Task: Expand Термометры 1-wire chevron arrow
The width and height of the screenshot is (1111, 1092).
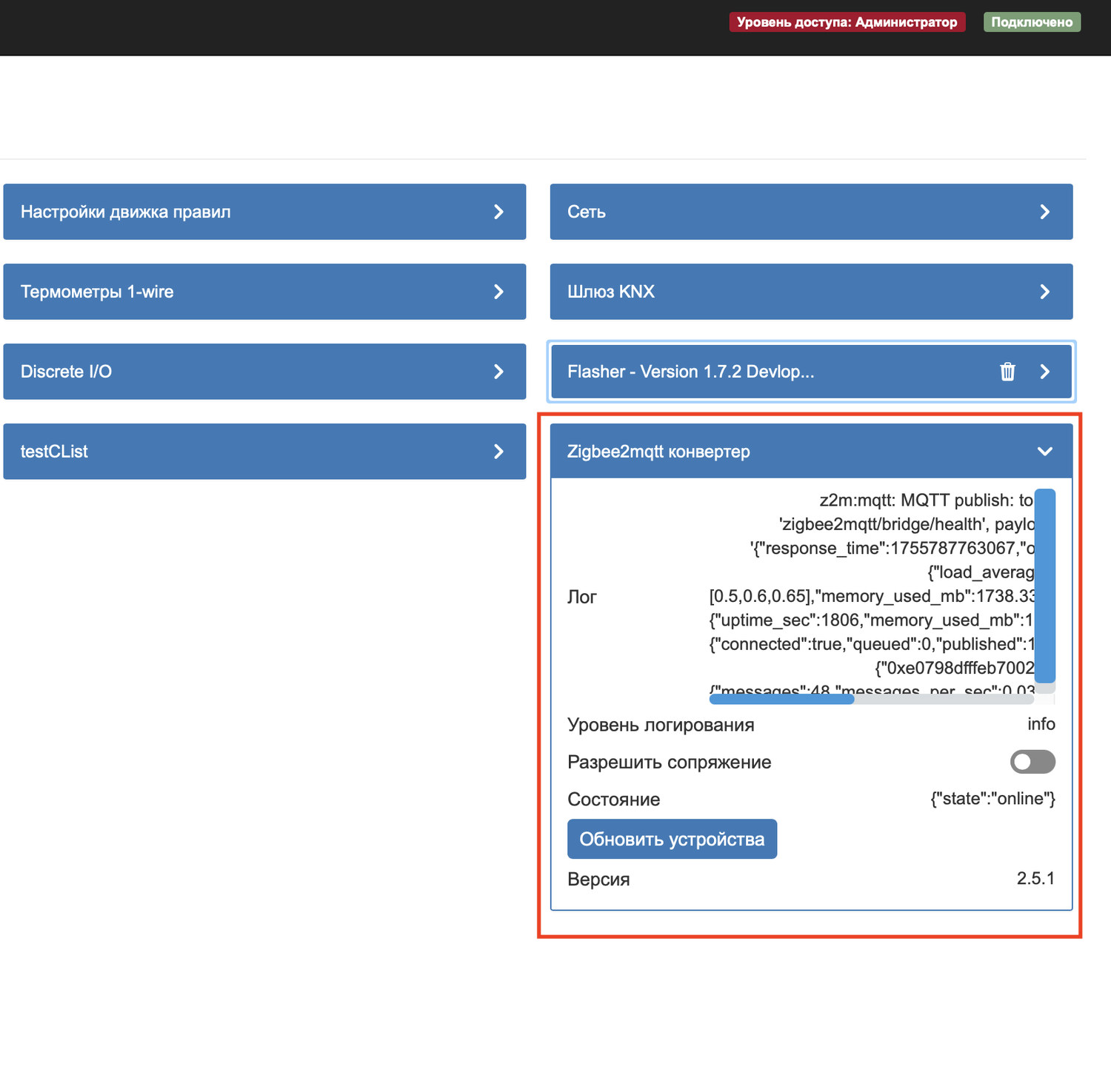Action: click(x=498, y=292)
